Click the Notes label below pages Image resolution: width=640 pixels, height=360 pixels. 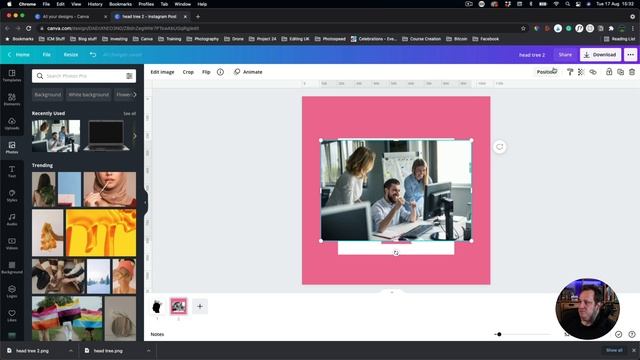tap(157, 334)
